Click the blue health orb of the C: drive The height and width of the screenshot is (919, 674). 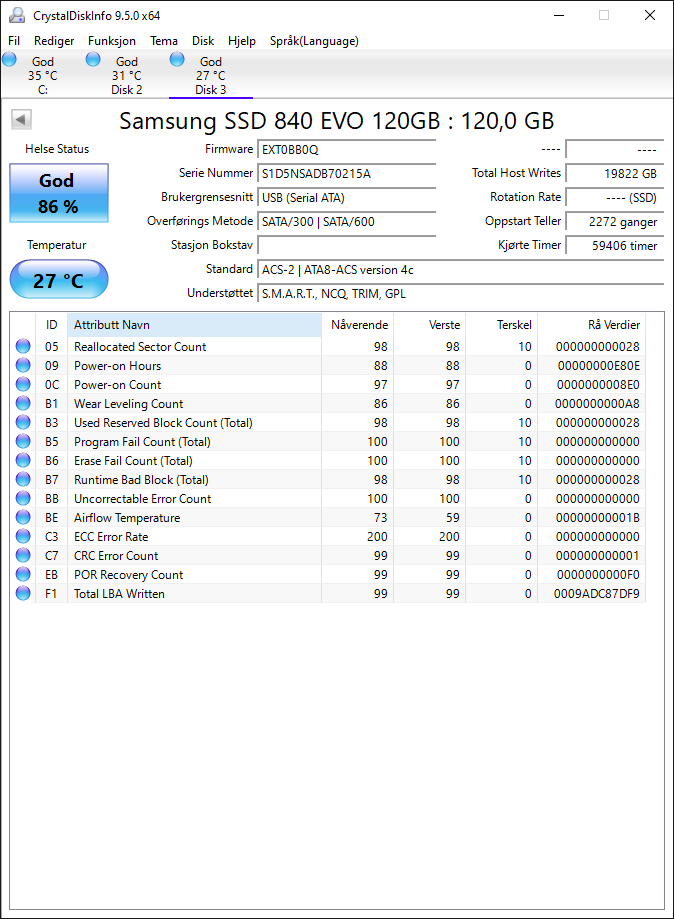(x=9, y=59)
